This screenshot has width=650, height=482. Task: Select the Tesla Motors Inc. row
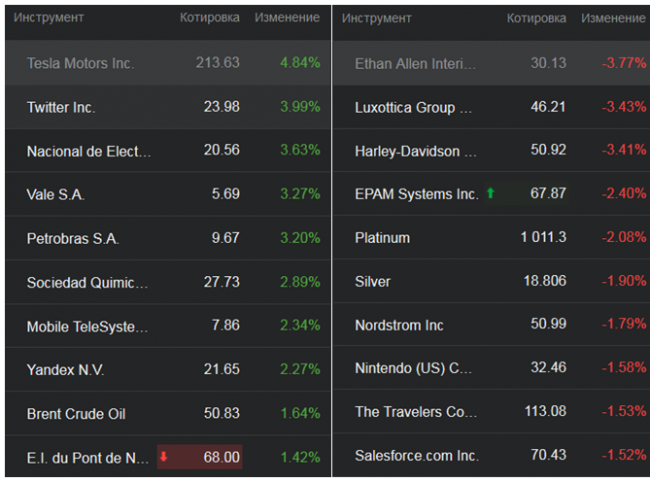point(80,63)
